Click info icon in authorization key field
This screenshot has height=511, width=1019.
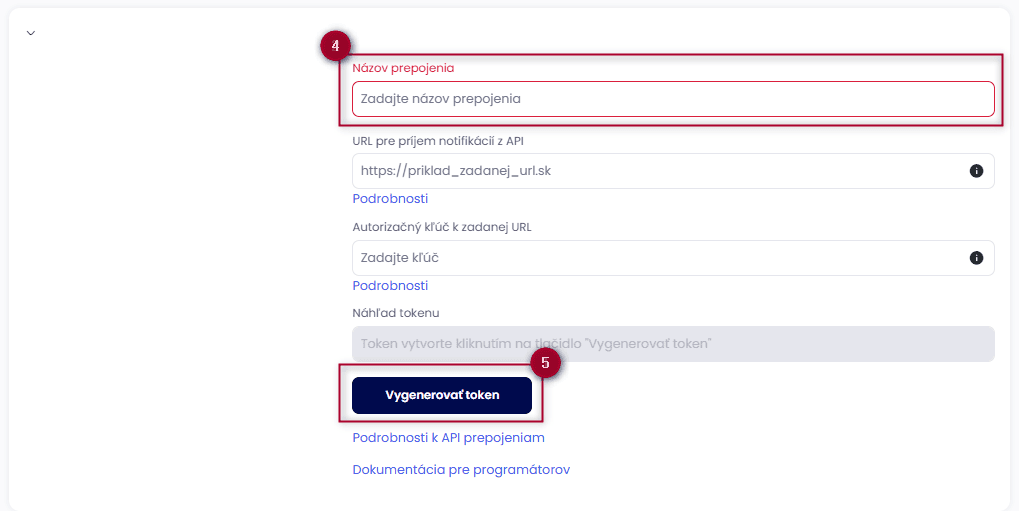pyautogui.click(x=976, y=258)
